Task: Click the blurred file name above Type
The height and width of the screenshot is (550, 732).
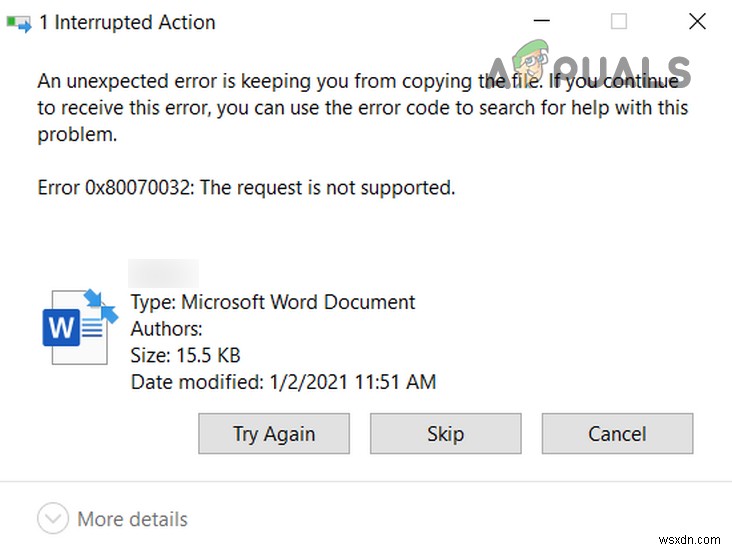Action: [164, 274]
